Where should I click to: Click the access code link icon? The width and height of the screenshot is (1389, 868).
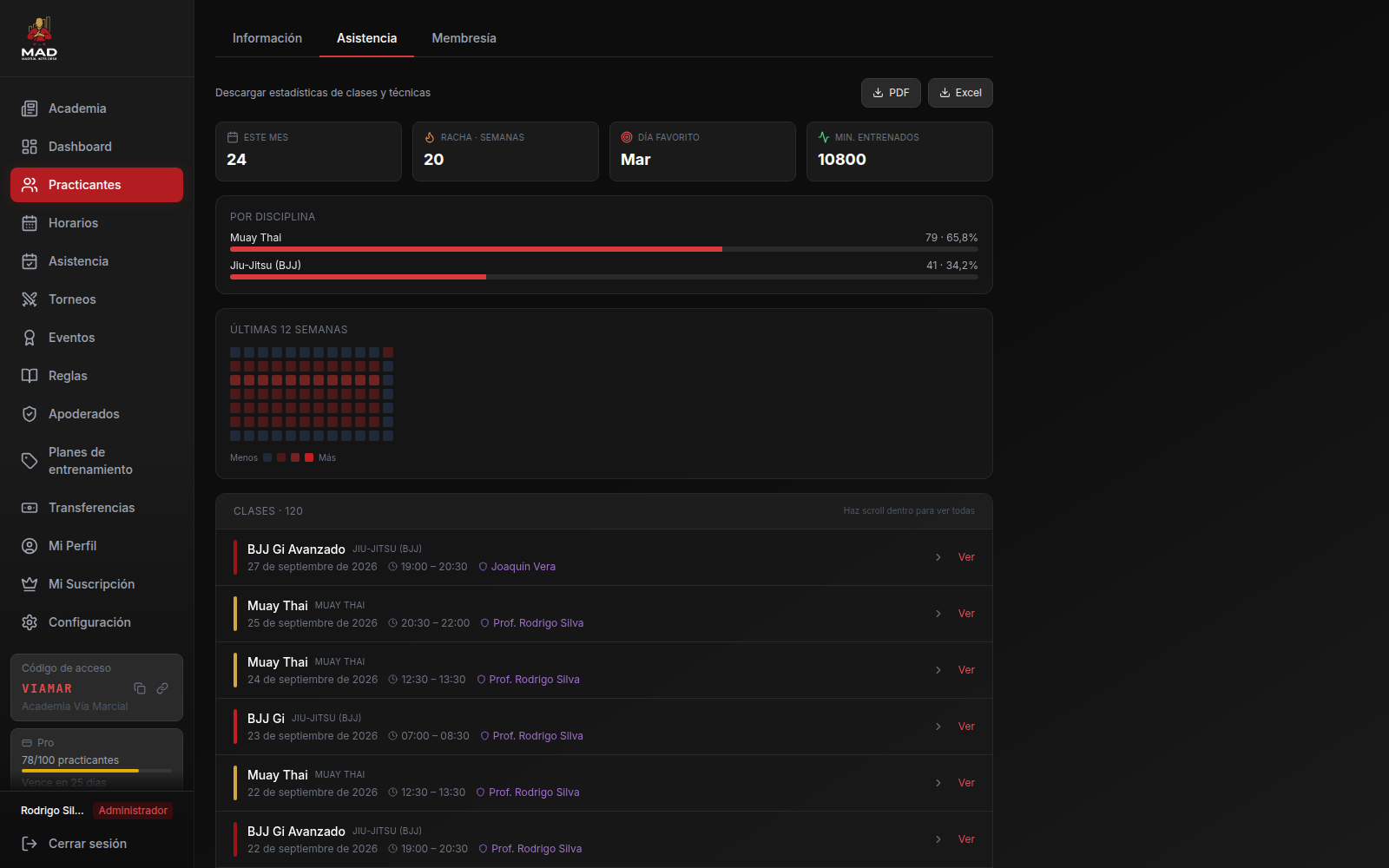pyautogui.click(x=162, y=688)
